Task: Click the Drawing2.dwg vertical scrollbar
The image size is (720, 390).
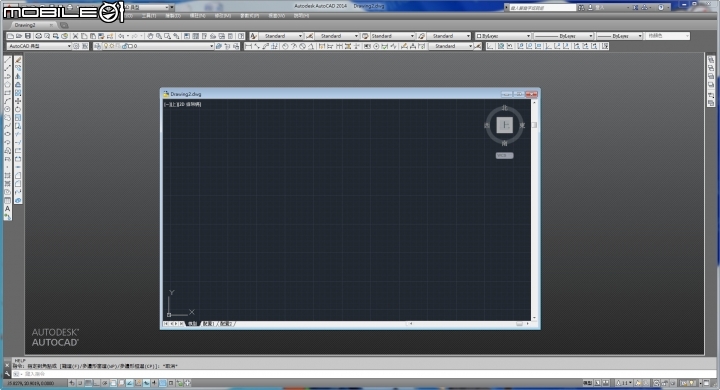Action: click(534, 210)
